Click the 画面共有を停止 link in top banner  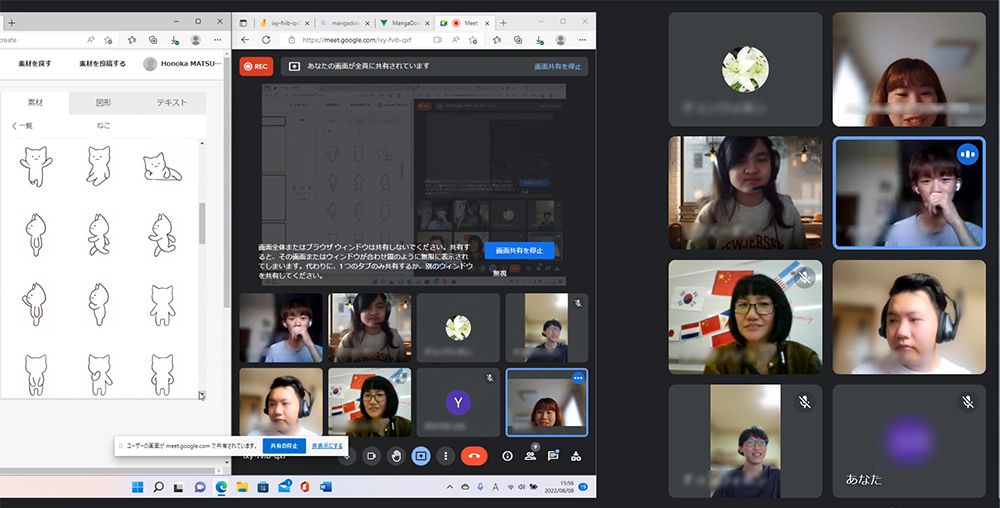(x=557, y=66)
